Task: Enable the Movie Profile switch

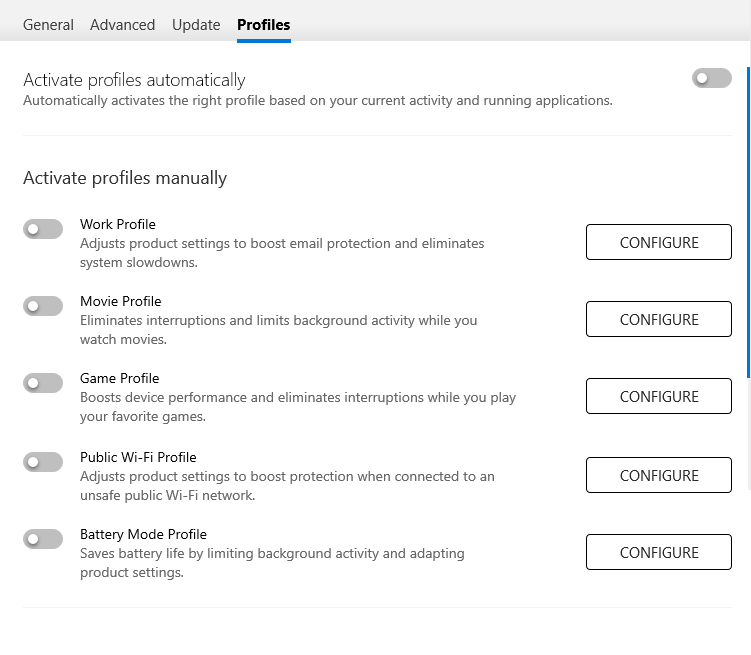Action: pyautogui.click(x=43, y=307)
